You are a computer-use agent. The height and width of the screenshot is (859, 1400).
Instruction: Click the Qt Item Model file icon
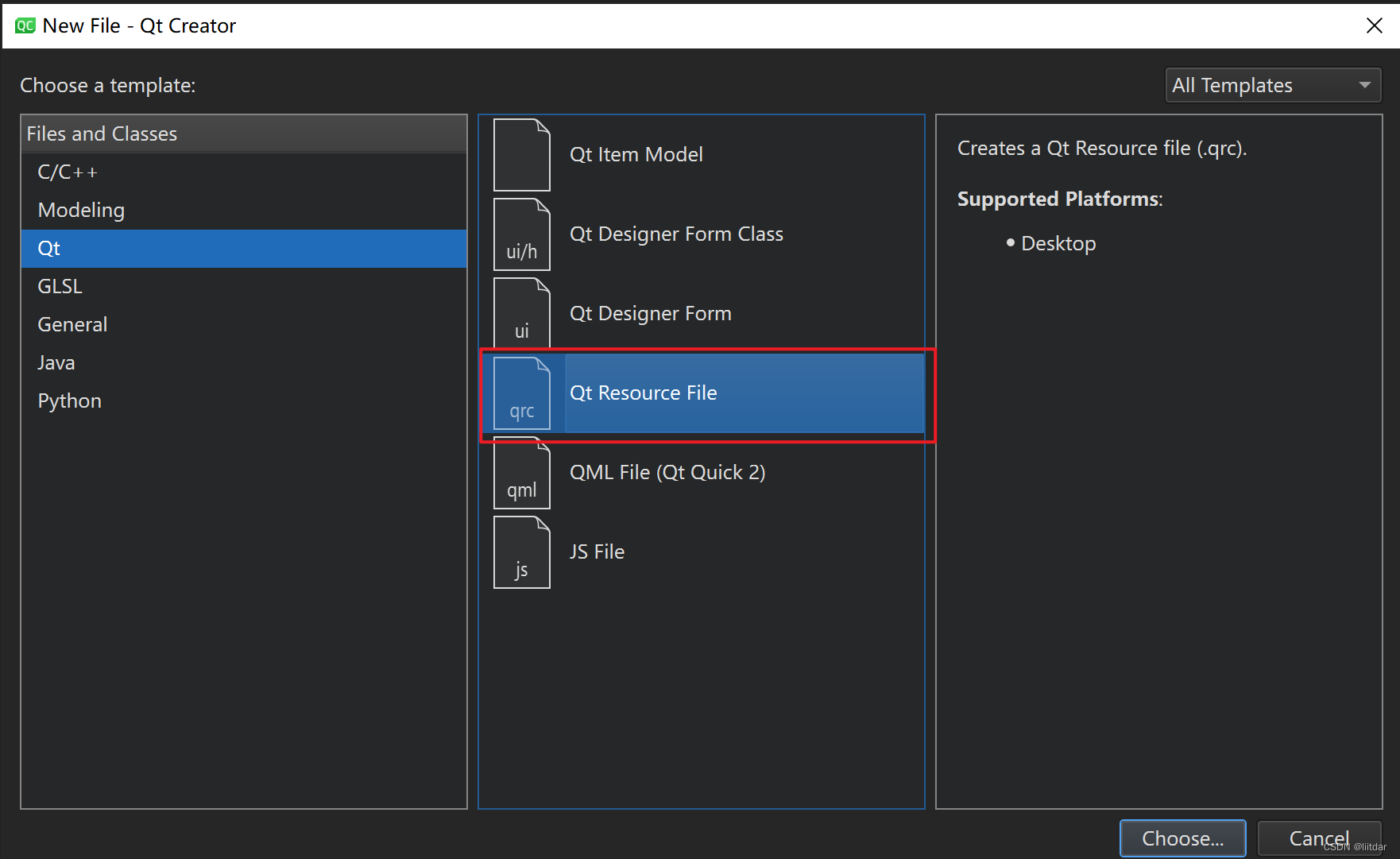[x=522, y=155]
